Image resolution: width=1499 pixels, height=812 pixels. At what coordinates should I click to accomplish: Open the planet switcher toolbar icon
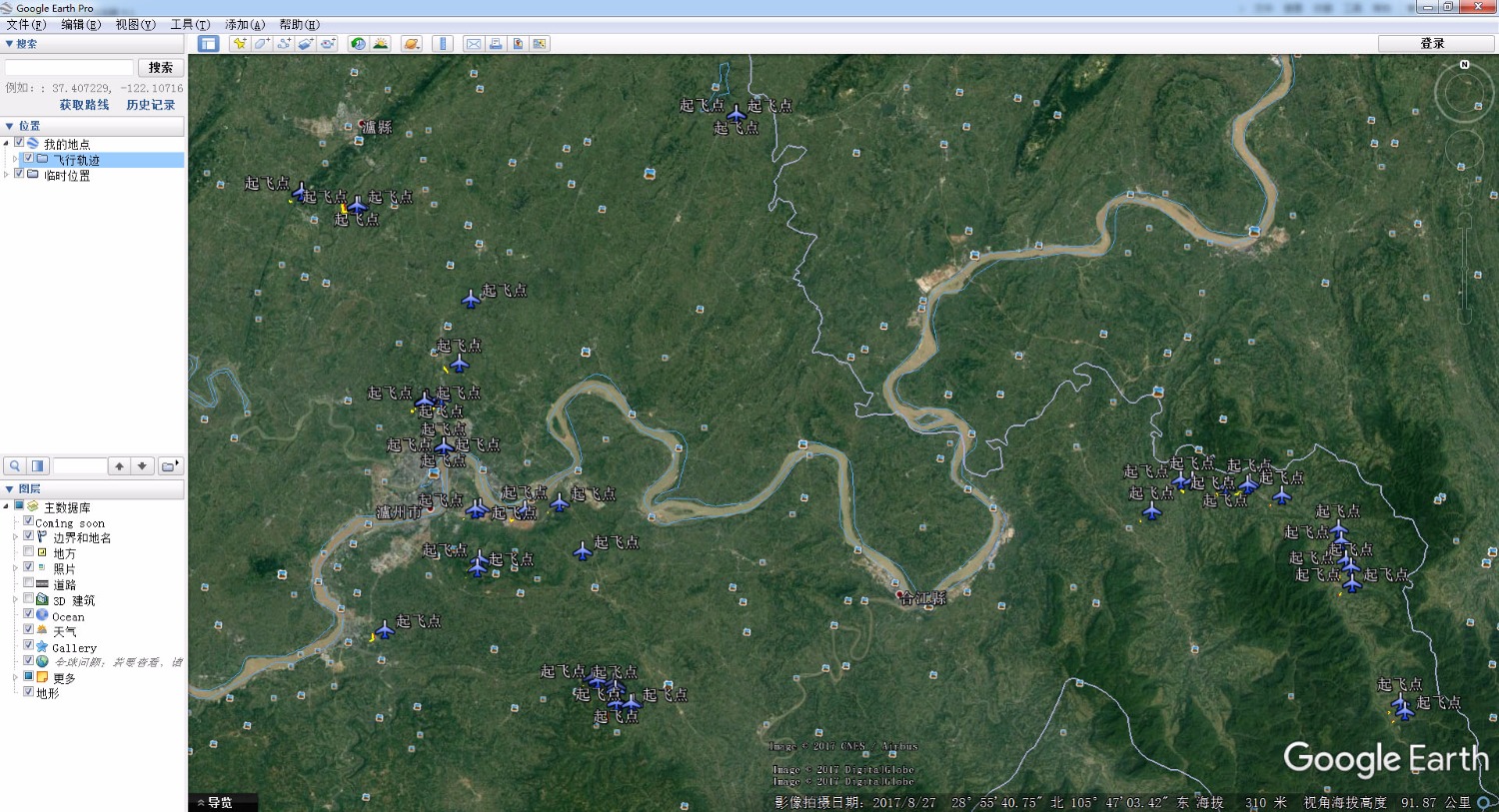tap(412, 44)
